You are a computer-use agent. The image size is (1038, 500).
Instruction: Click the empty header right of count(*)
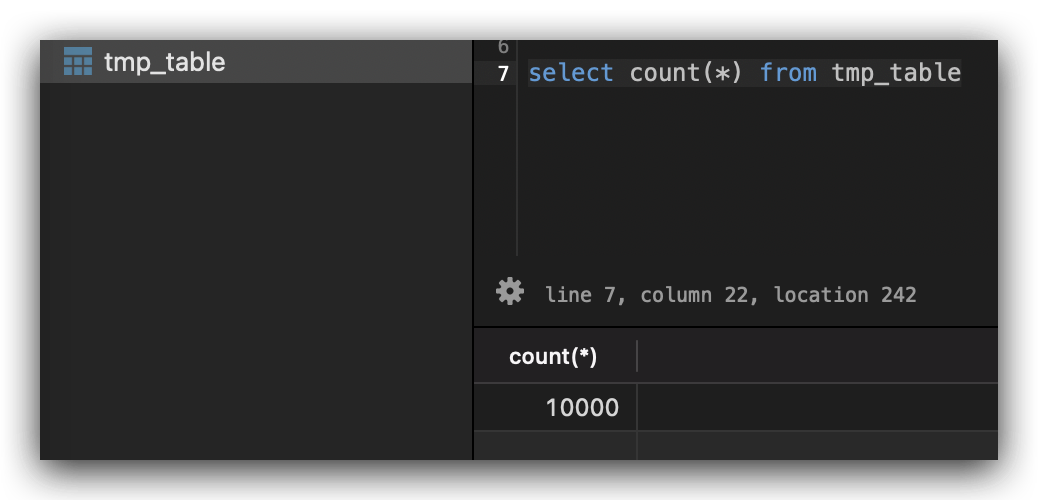click(x=816, y=356)
